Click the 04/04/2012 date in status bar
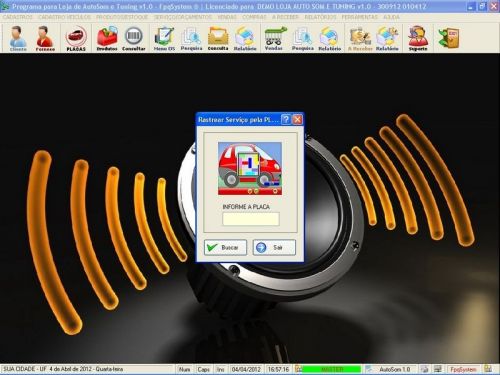The width and height of the screenshot is (500, 375). pyautogui.click(x=246, y=369)
